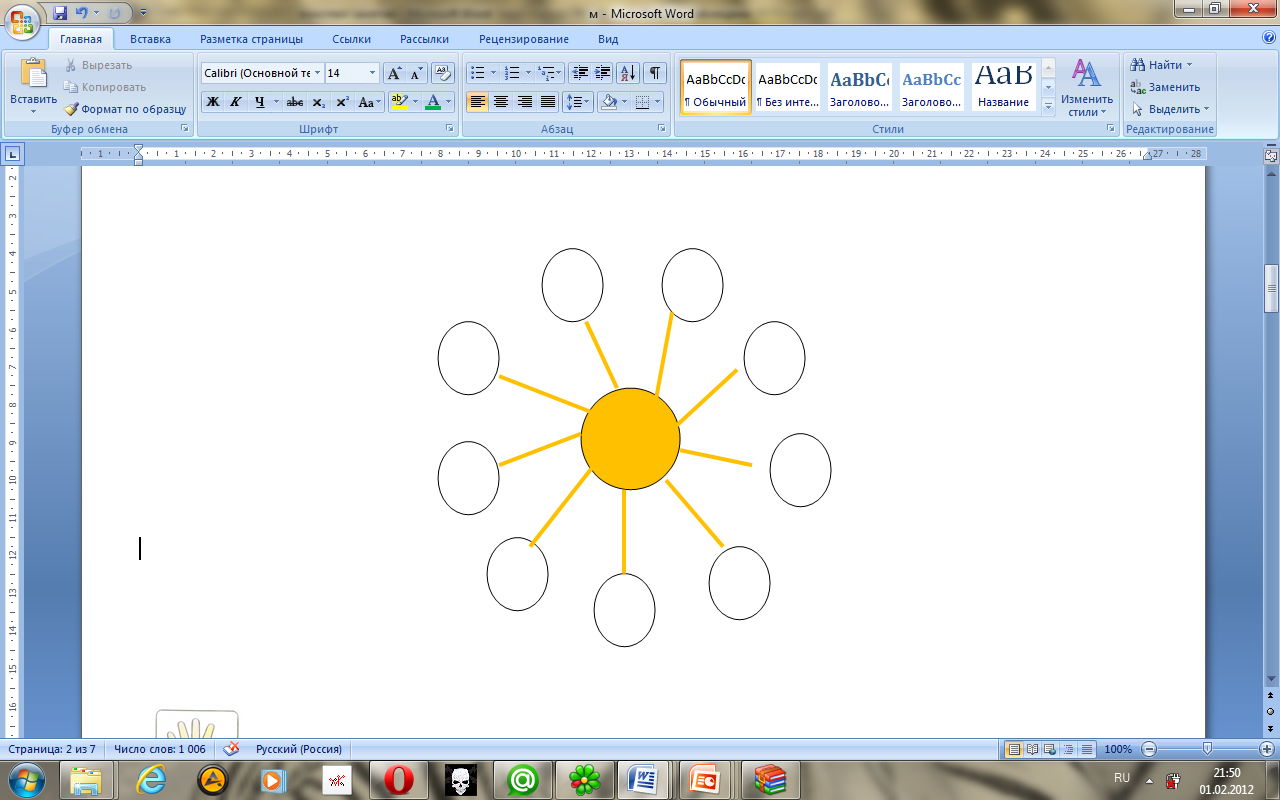The image size is (1280, 800).
Task: Toggle italic formatting (К)
Action: 236,102
